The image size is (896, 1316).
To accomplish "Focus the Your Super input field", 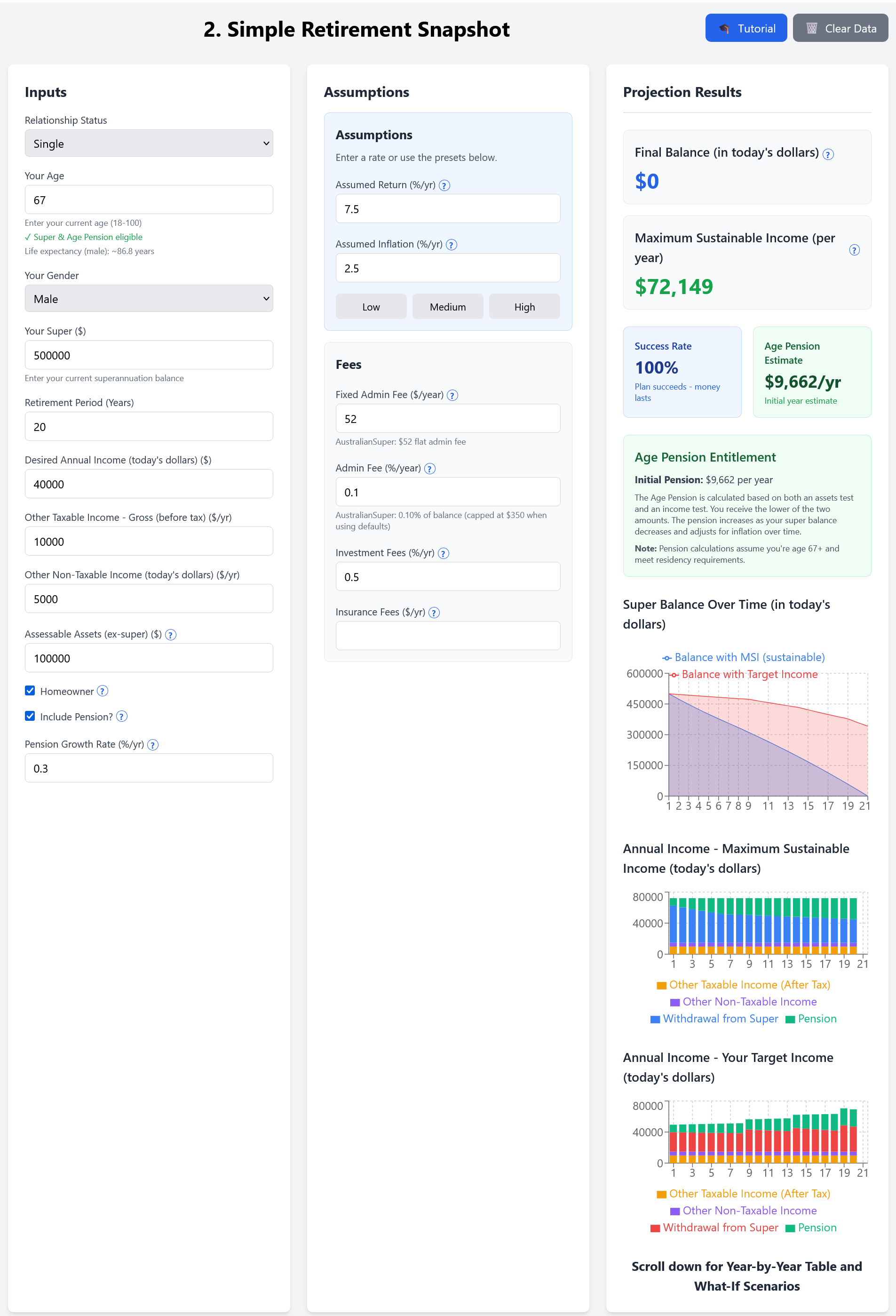I will (149, 355).
